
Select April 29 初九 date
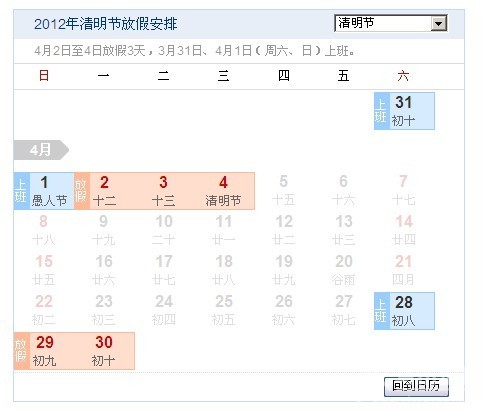pyautogui.click(x=45, y=351)
